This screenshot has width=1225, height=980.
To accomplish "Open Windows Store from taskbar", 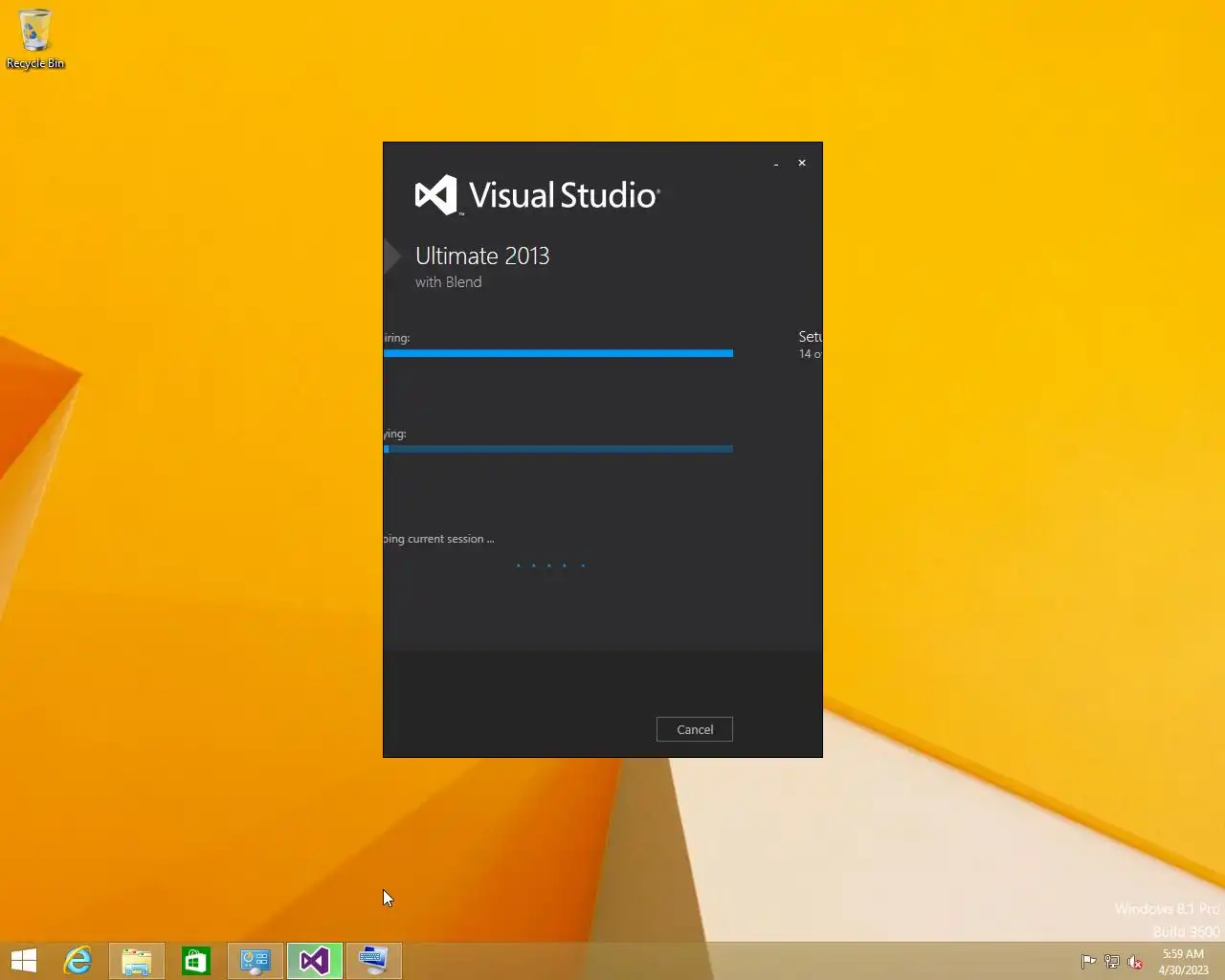I will (196, 961).
